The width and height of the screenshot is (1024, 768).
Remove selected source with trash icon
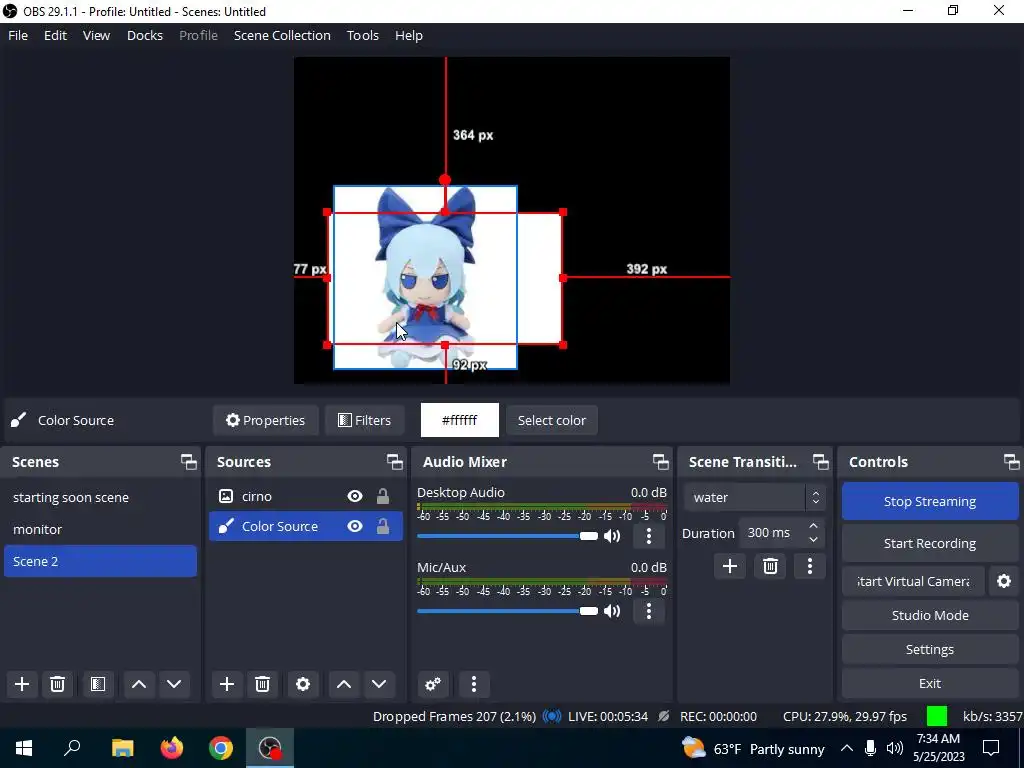pyautogui.click(x=263, y=684)
